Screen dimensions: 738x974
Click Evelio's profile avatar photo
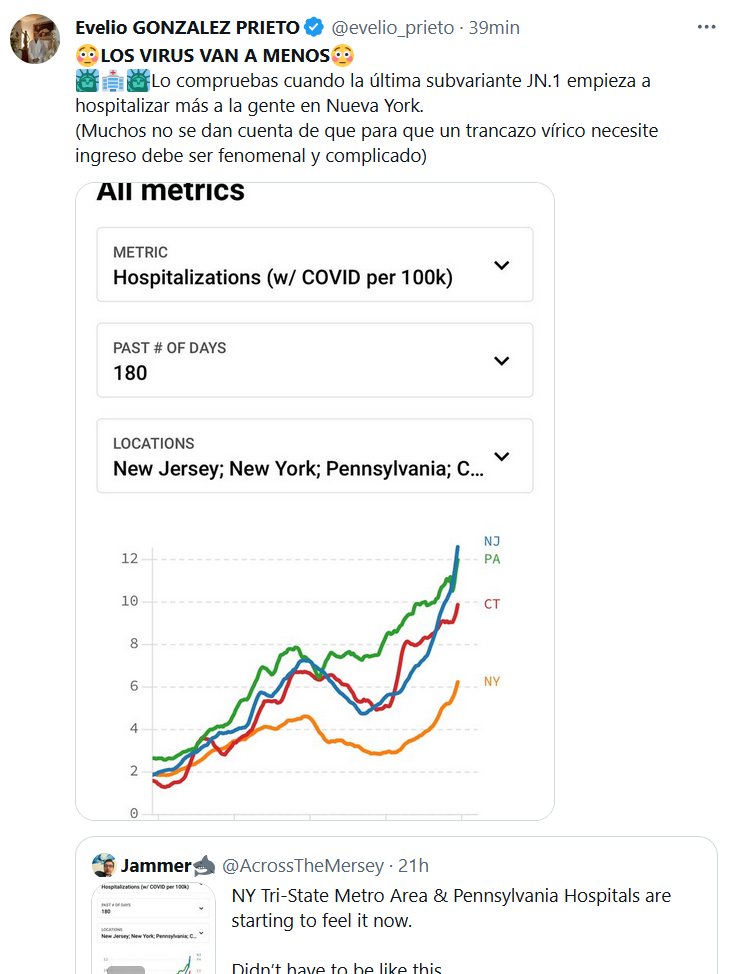click(35, 39)
